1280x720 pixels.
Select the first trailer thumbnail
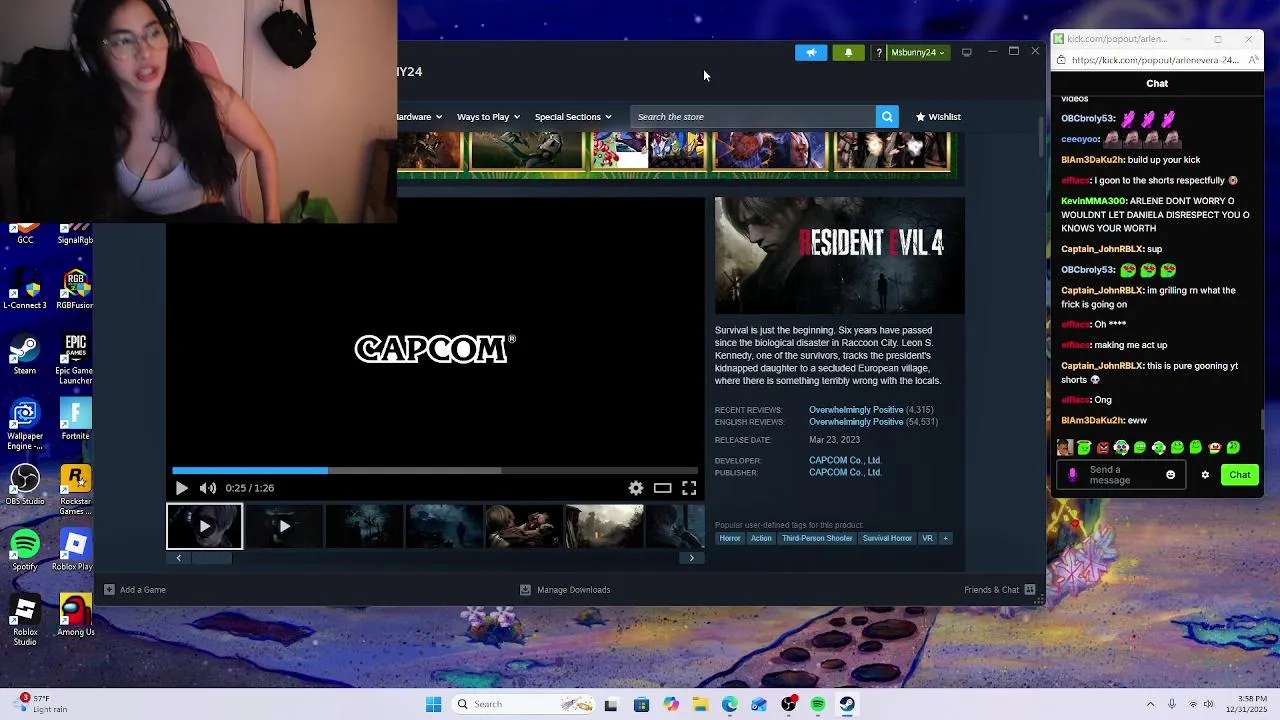coord(204,526)
